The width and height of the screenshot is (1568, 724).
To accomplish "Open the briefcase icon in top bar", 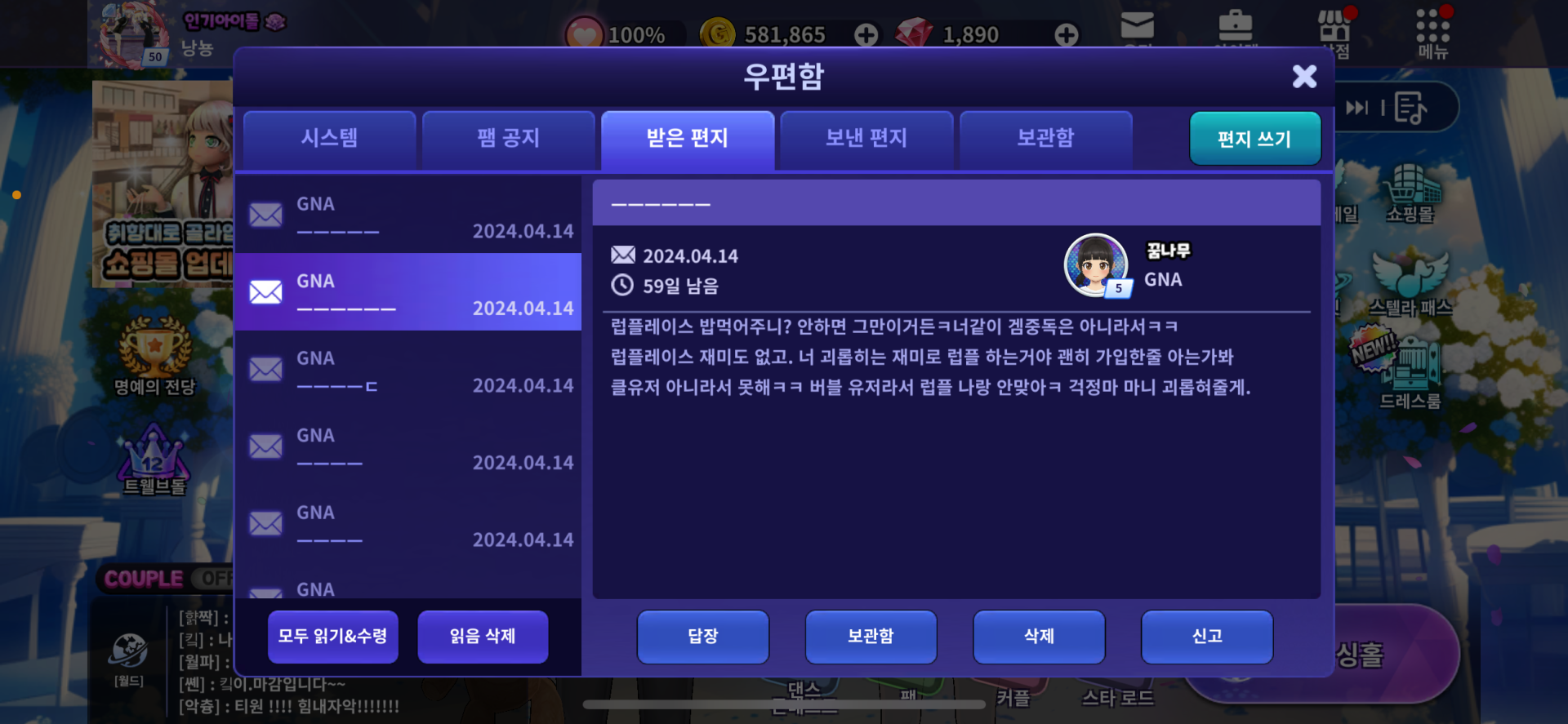I will point(1236,25).
